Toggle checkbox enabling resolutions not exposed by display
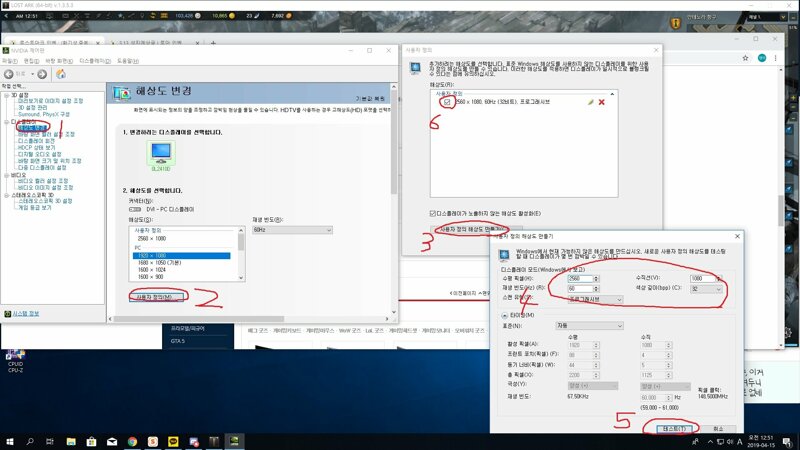Screen dimensions: 800x450 click(433, 213)
